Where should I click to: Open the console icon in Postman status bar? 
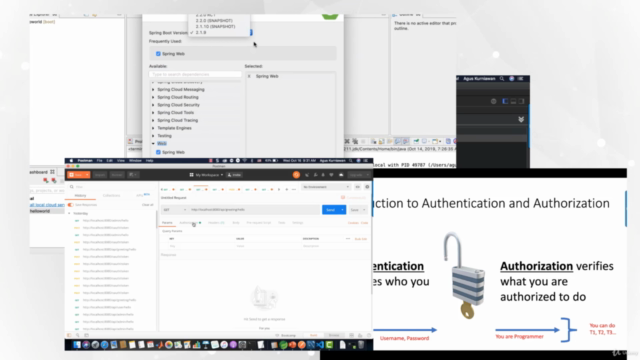click(86, 336)
